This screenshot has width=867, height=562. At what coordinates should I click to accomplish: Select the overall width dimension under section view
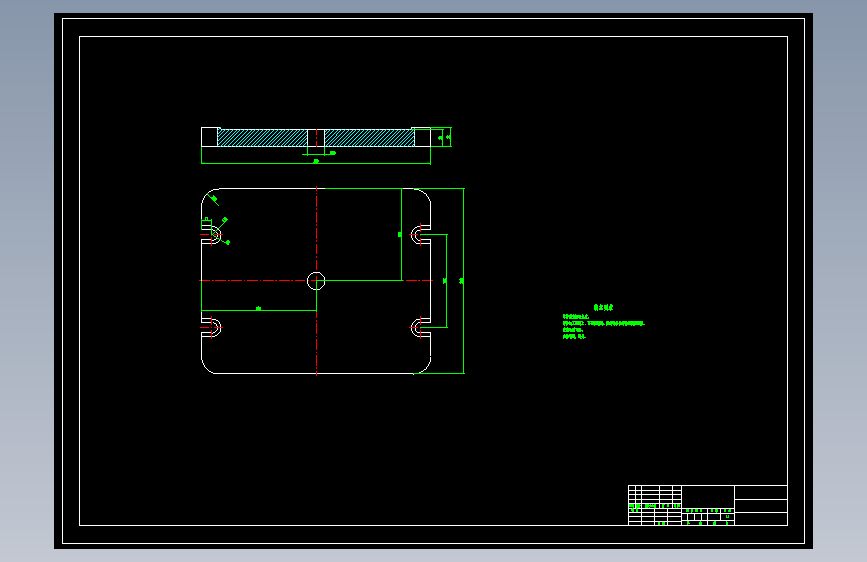[316, 163]
